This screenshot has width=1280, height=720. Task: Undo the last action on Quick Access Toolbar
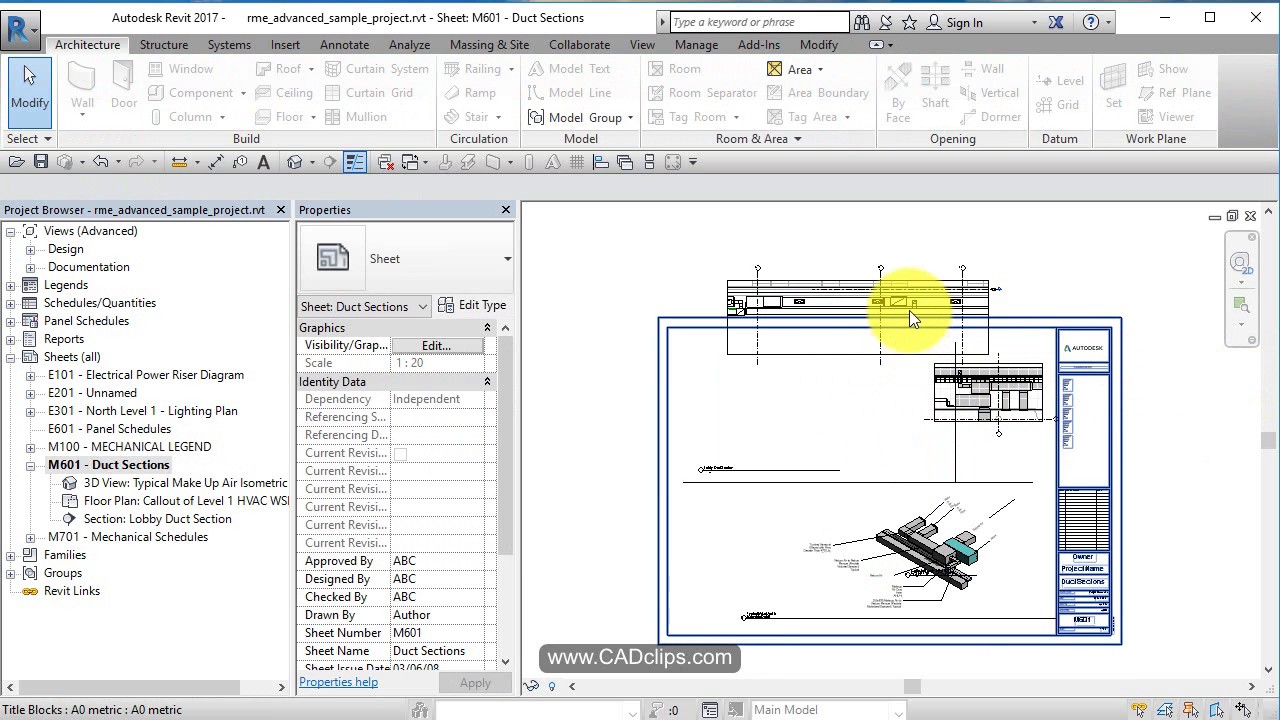click(100, 161)
